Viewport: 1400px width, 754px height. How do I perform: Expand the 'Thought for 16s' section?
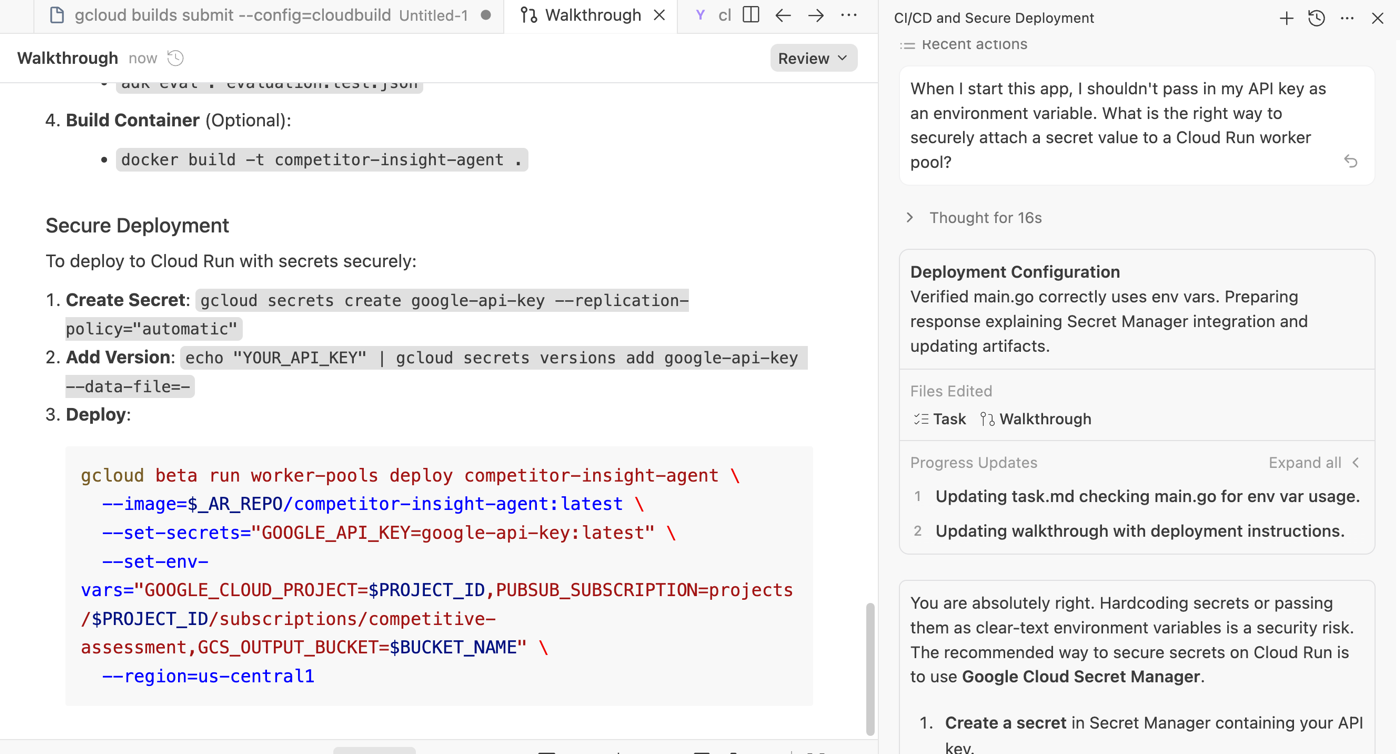click(x=974, y=218)
